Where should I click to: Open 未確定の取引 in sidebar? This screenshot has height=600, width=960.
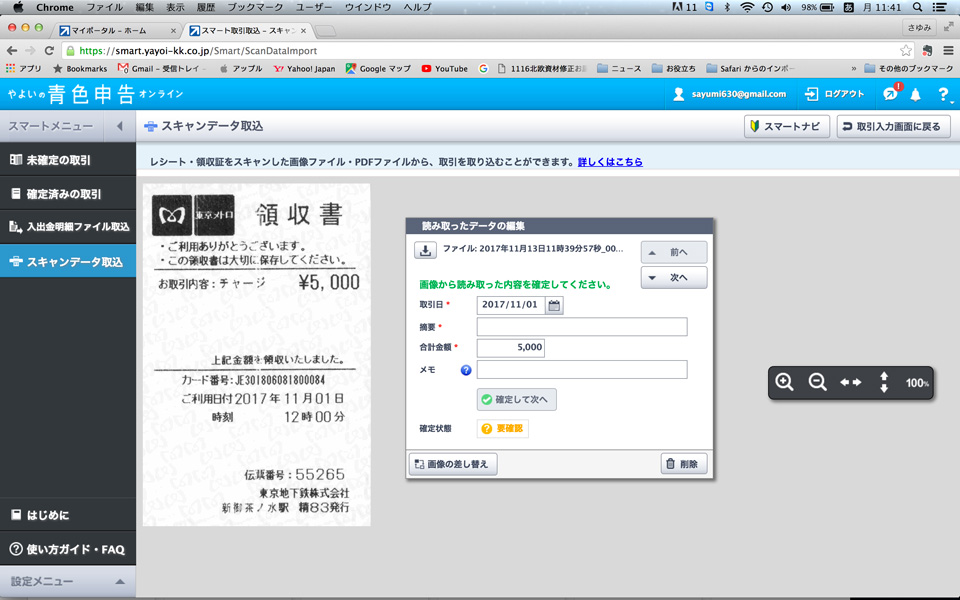[67, 160]
